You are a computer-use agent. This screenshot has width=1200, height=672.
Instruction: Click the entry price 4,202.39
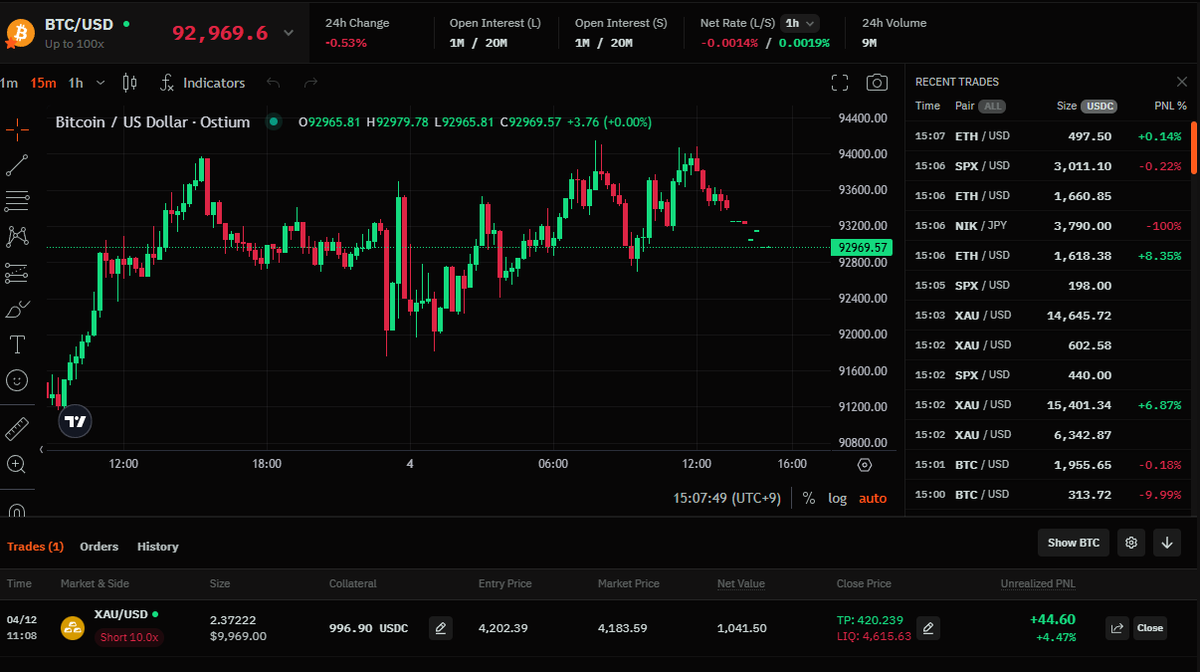(x=503, y=628)
